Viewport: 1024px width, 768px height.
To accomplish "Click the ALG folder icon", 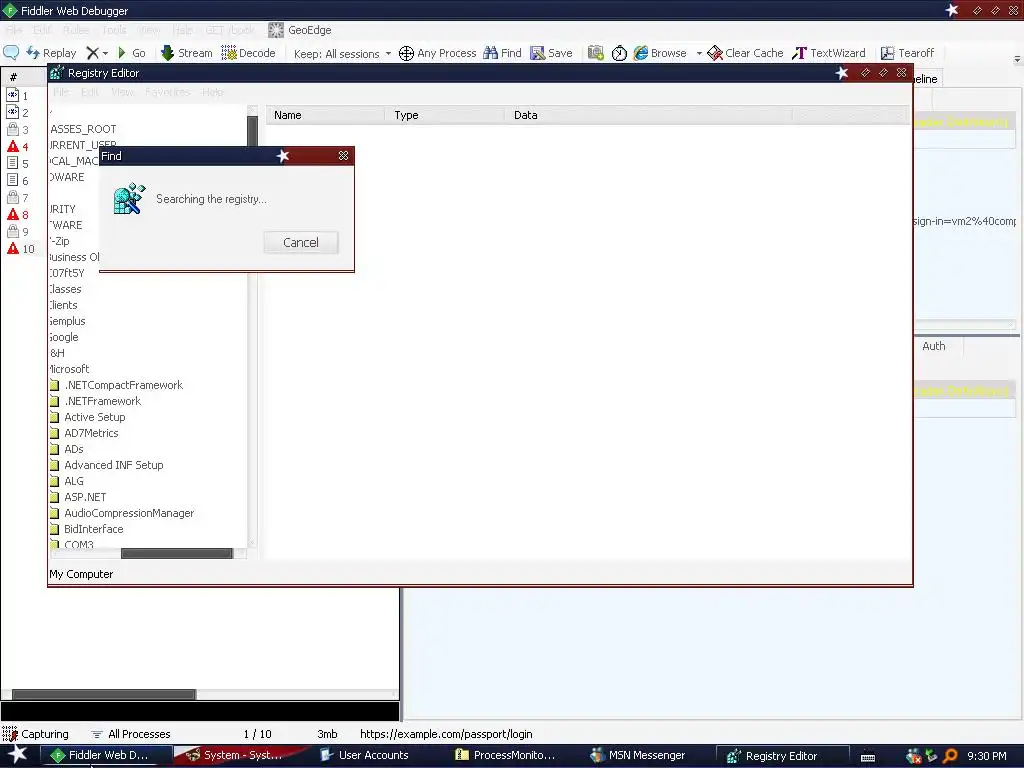I will pyautogui.click(x=54, y=481).
